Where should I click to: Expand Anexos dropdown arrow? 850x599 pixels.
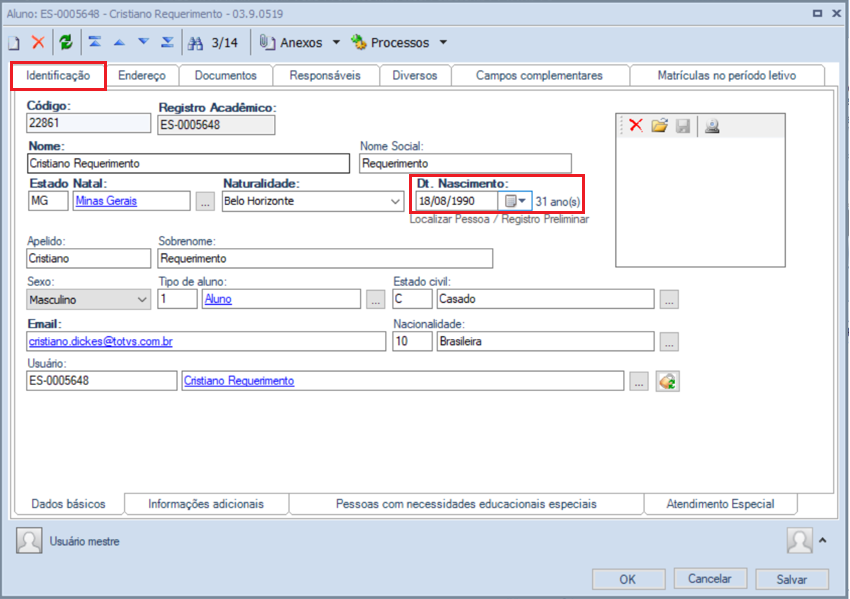(x=336, y=42)
